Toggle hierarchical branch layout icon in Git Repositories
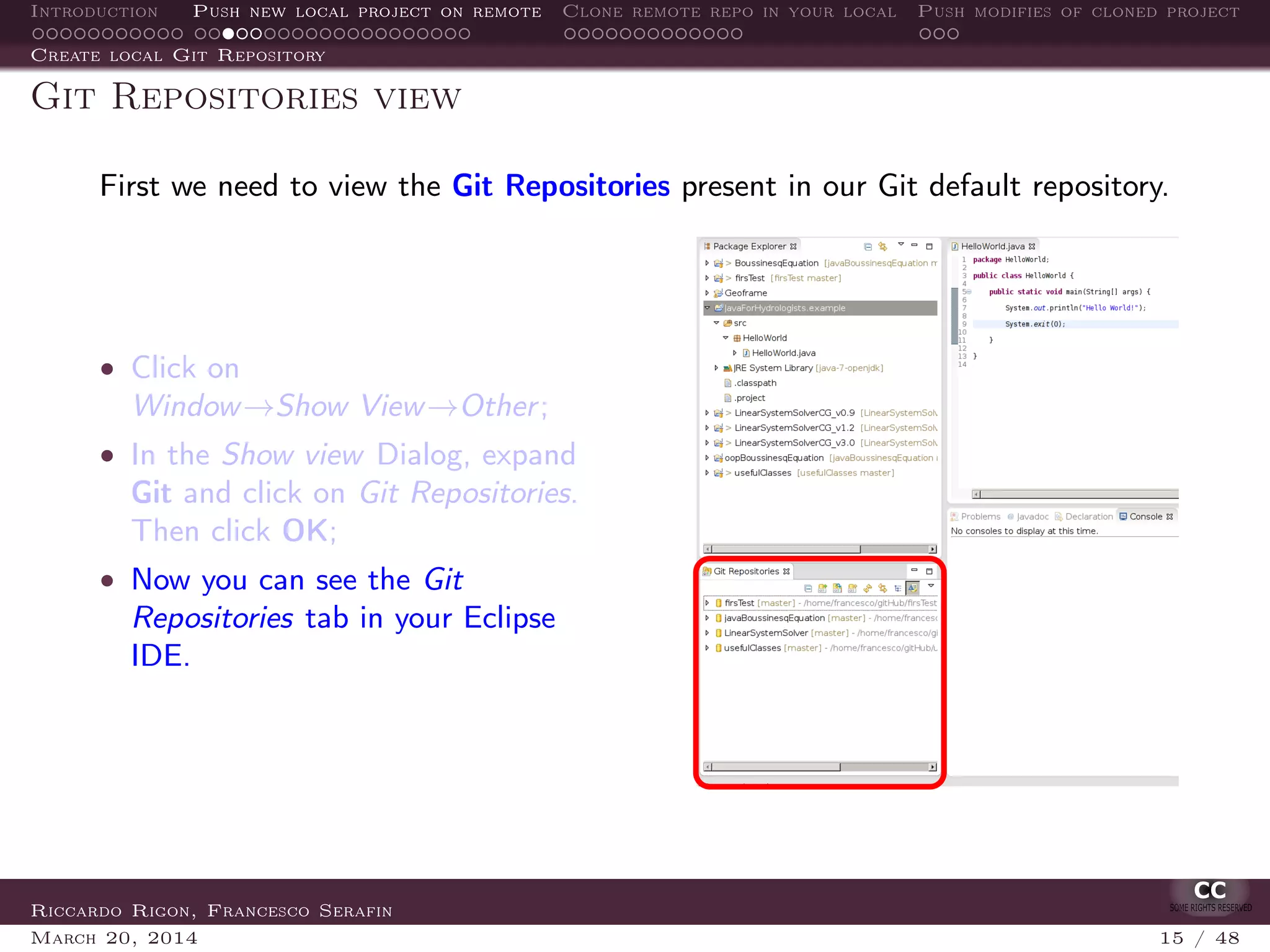The height and width of the screenshot is (952, 1270). point(897,588)
